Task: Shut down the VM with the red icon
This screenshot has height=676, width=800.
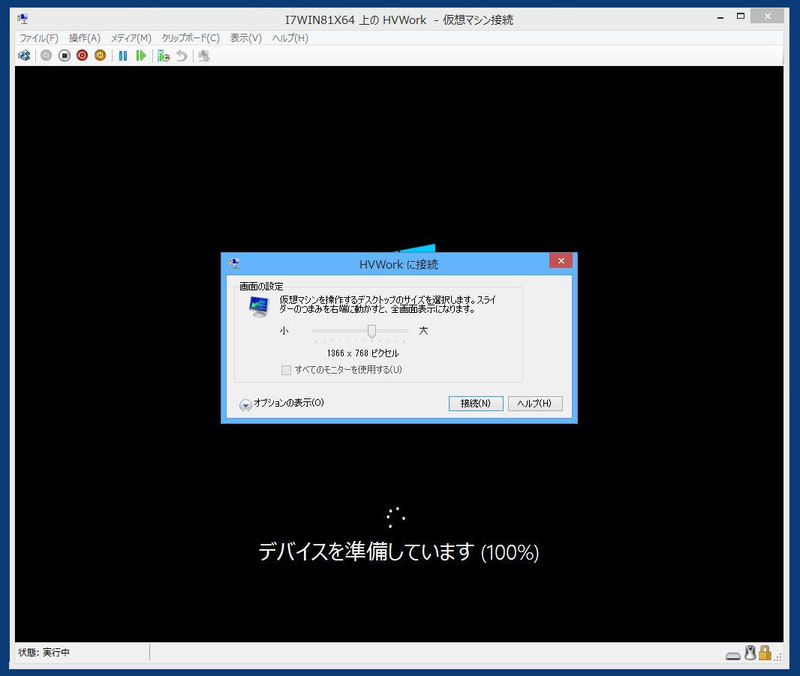Action: pyautogui.click(x=82, y=56)
